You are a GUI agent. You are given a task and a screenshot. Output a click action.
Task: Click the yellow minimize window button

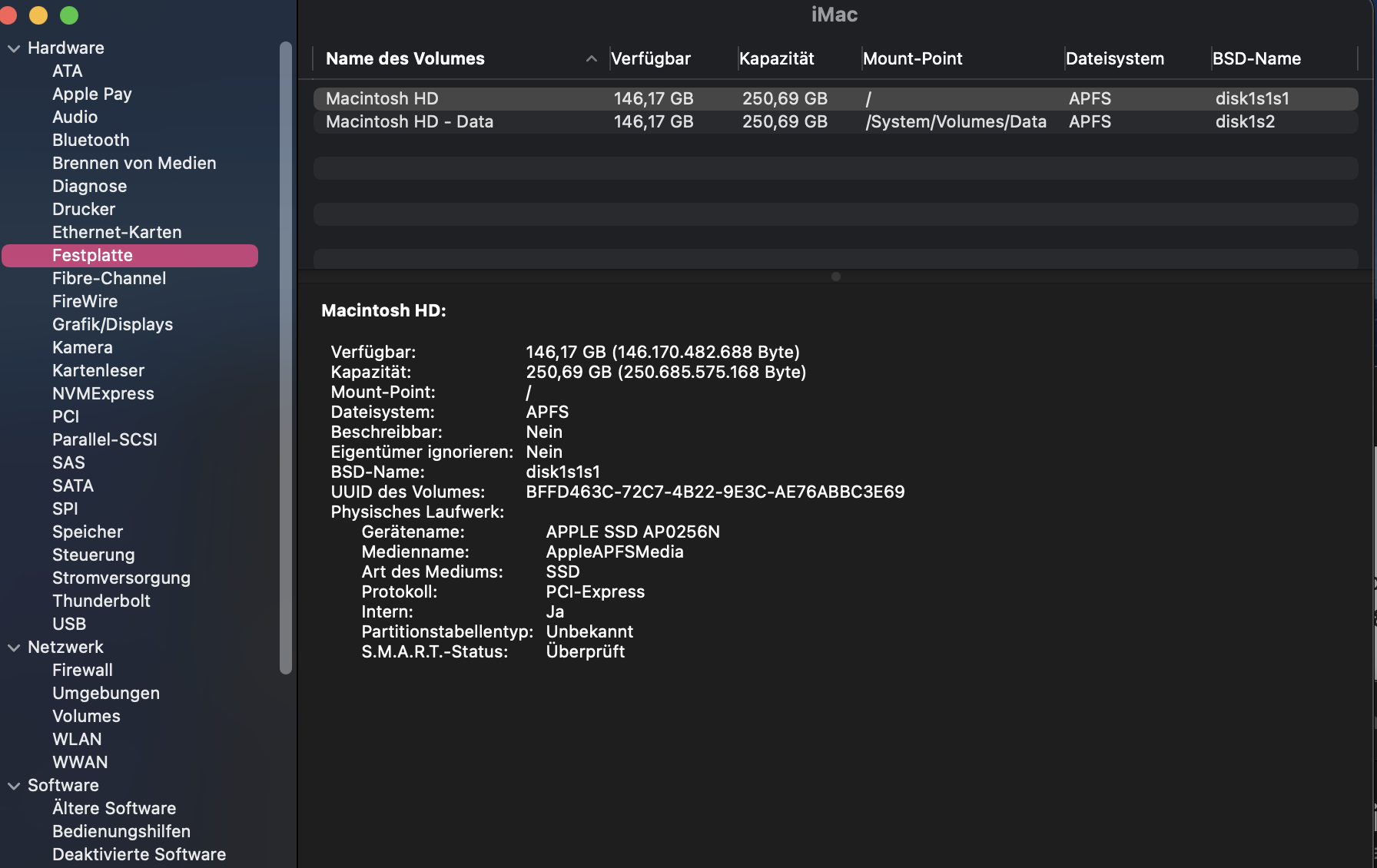pyautogui.click(x=38, y=15)
